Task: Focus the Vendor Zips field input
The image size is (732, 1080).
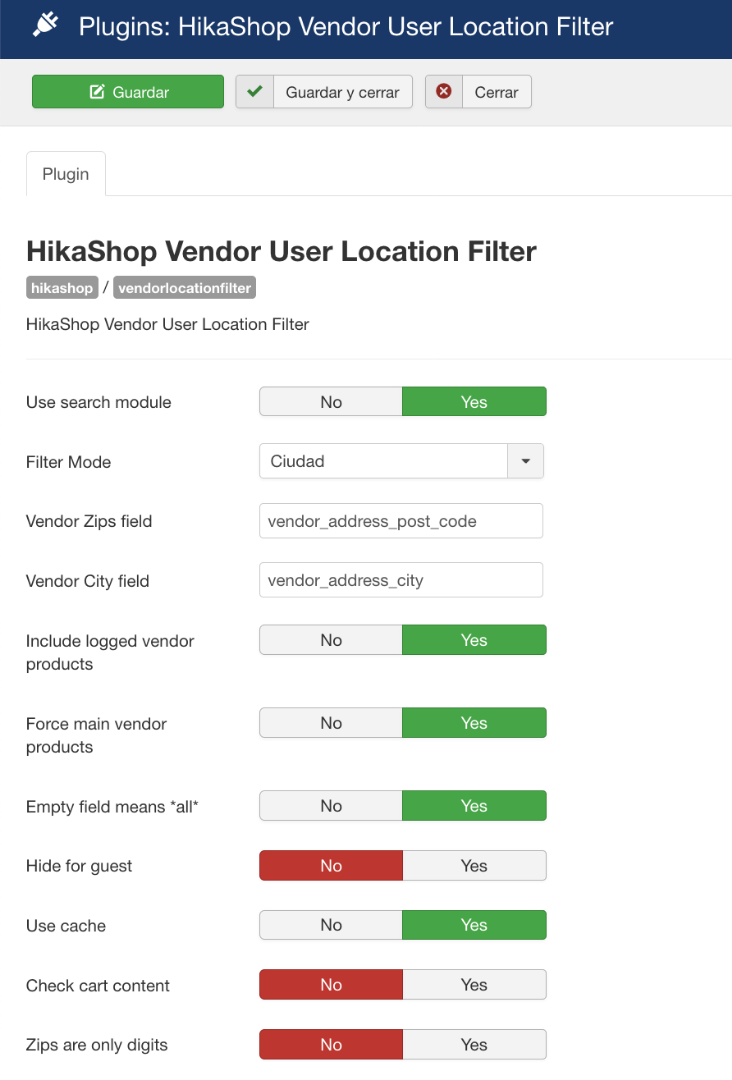Action: point(401,521)
